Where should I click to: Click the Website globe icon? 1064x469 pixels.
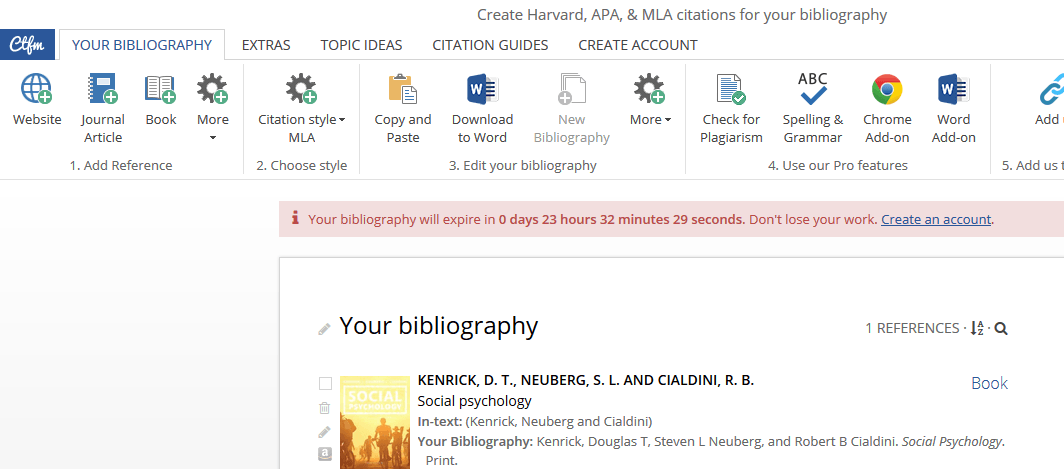(37, 91)
